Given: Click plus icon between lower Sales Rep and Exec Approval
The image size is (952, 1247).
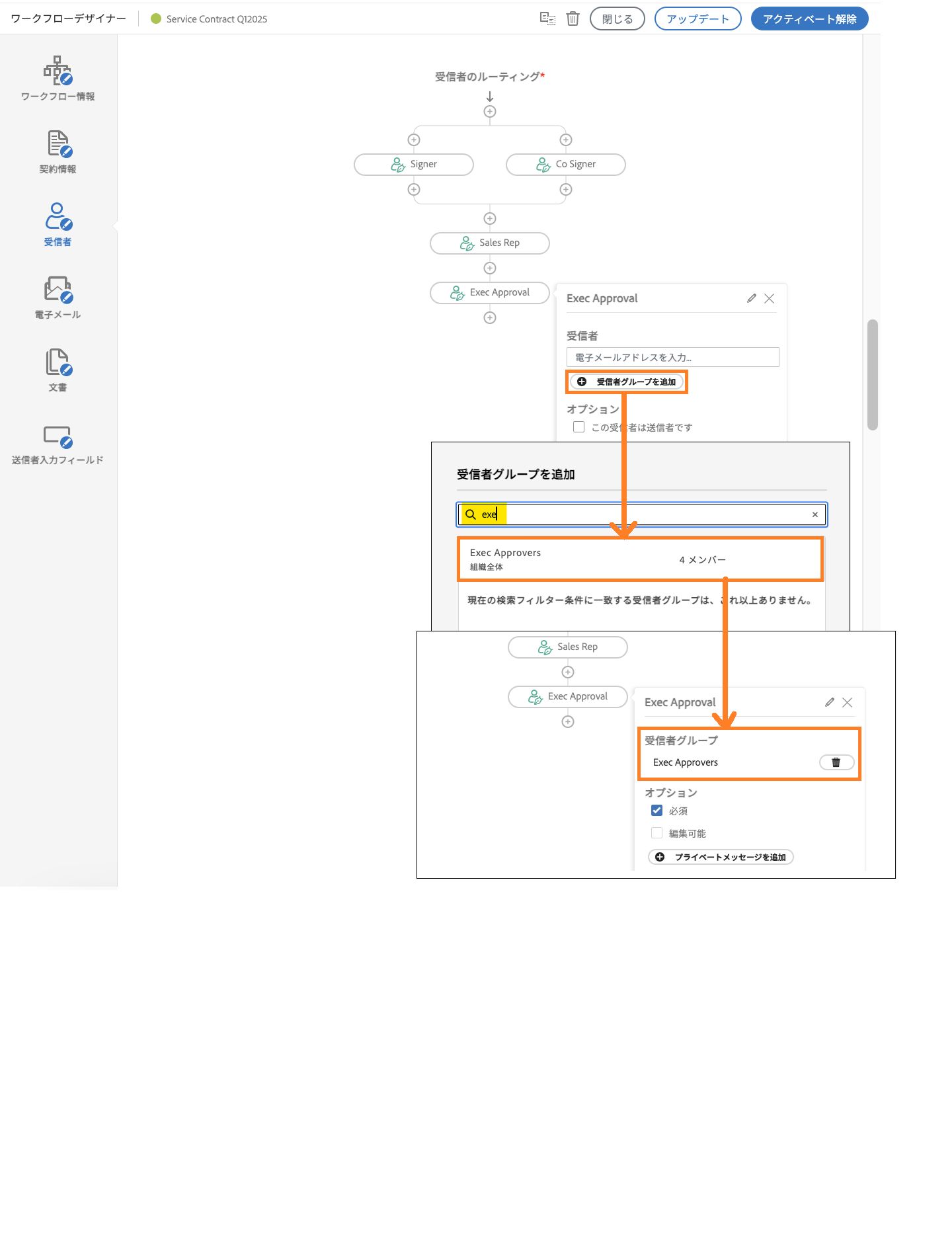Looking at the screenshot, I should tap(568, 672).
